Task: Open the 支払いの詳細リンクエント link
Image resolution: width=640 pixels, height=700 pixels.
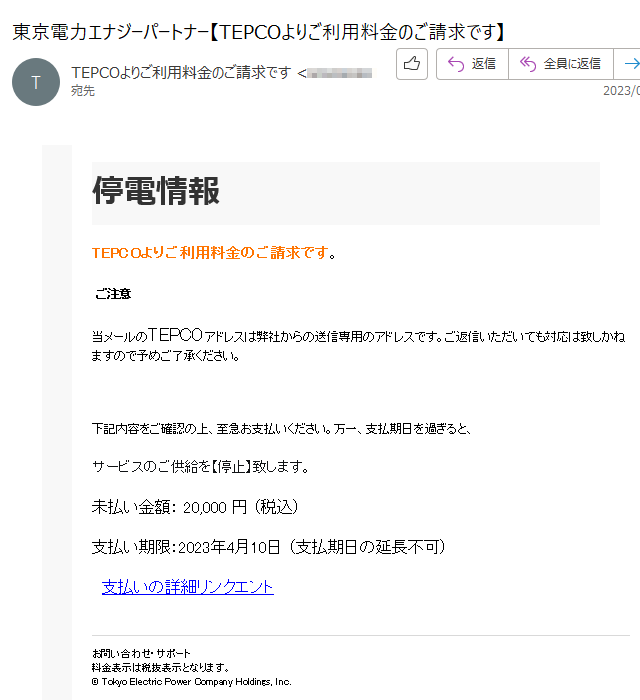Action: pos(187,587)
